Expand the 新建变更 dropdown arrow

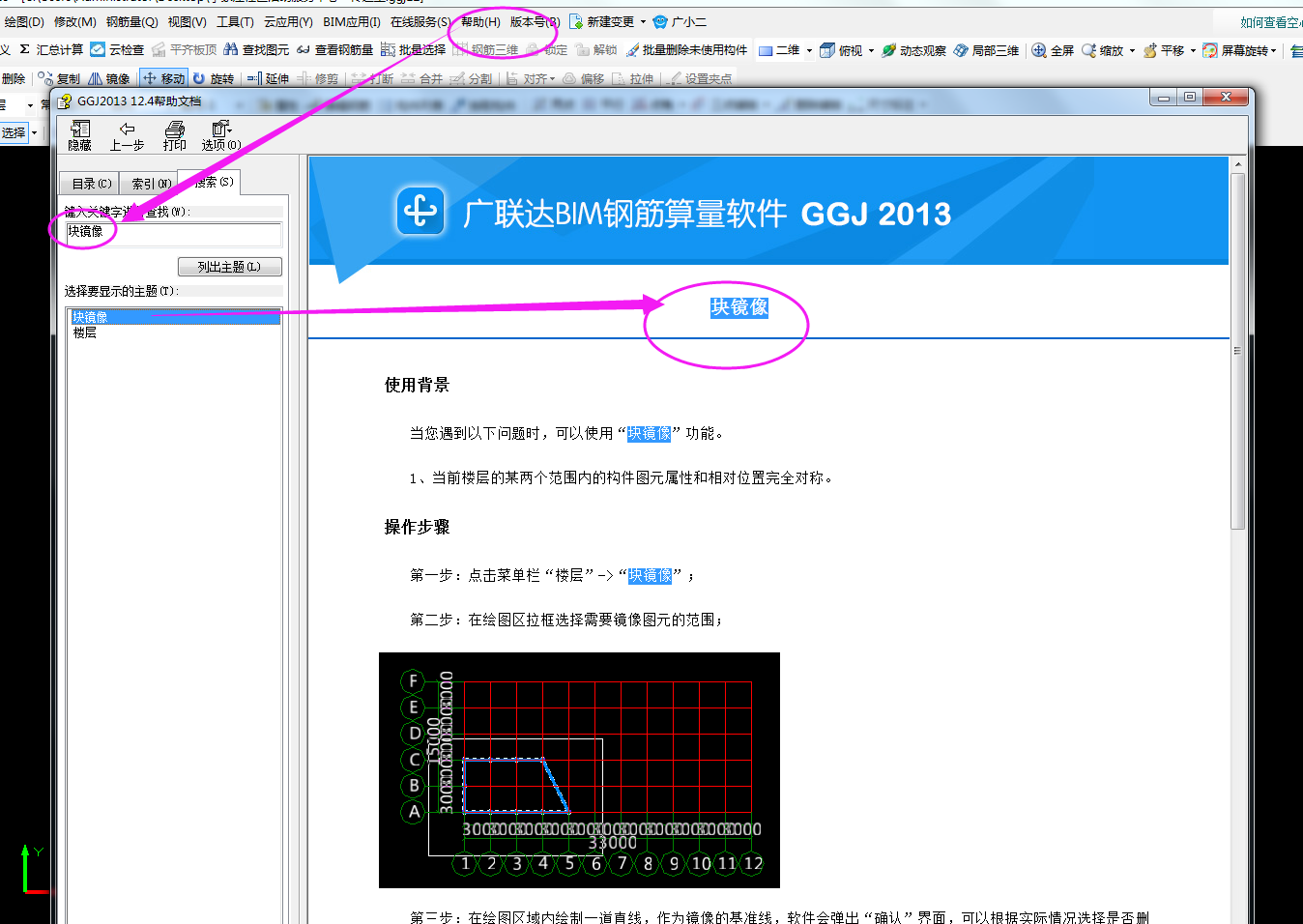click(x=643, y=22)
